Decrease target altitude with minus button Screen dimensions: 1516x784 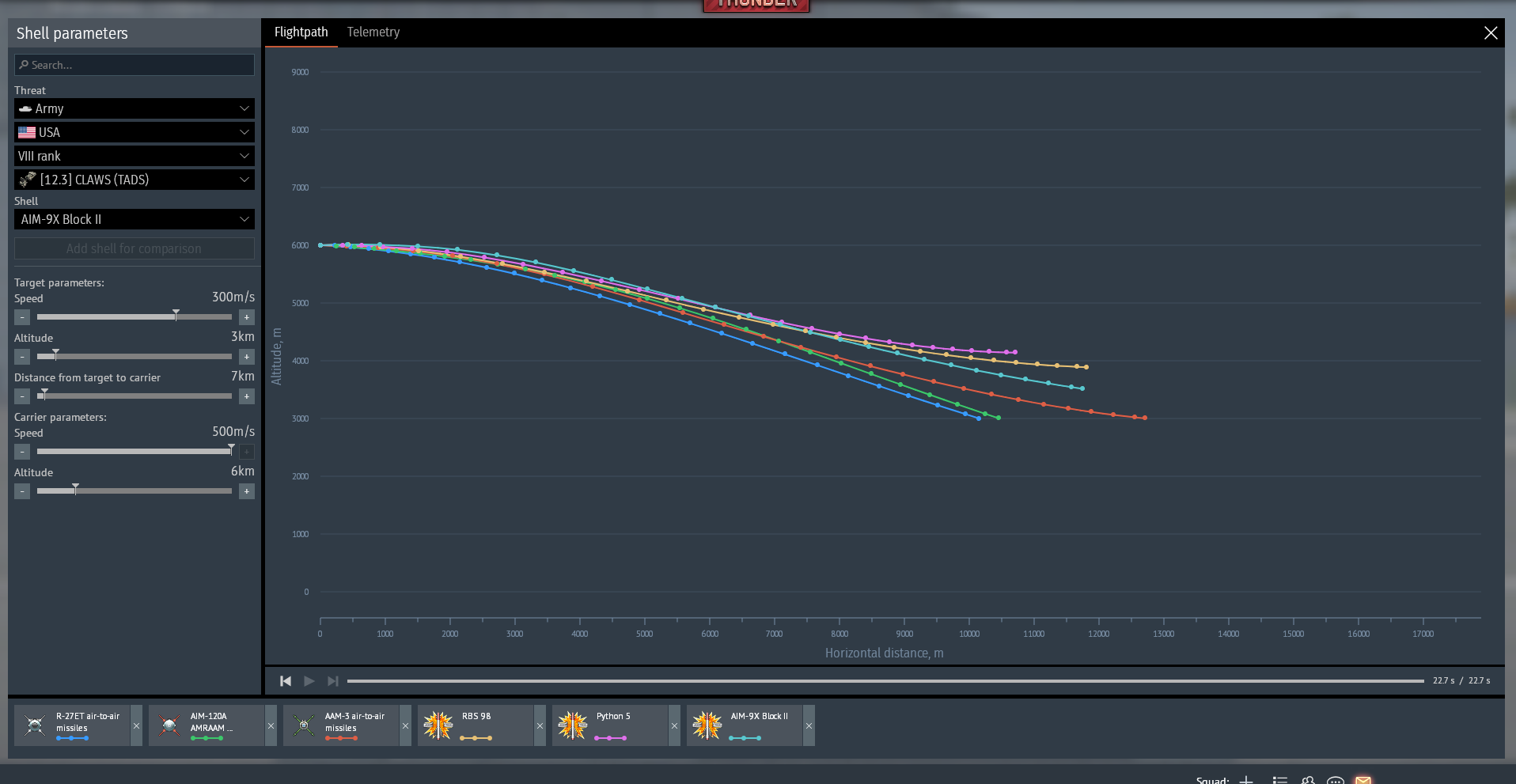pos(22,357)
